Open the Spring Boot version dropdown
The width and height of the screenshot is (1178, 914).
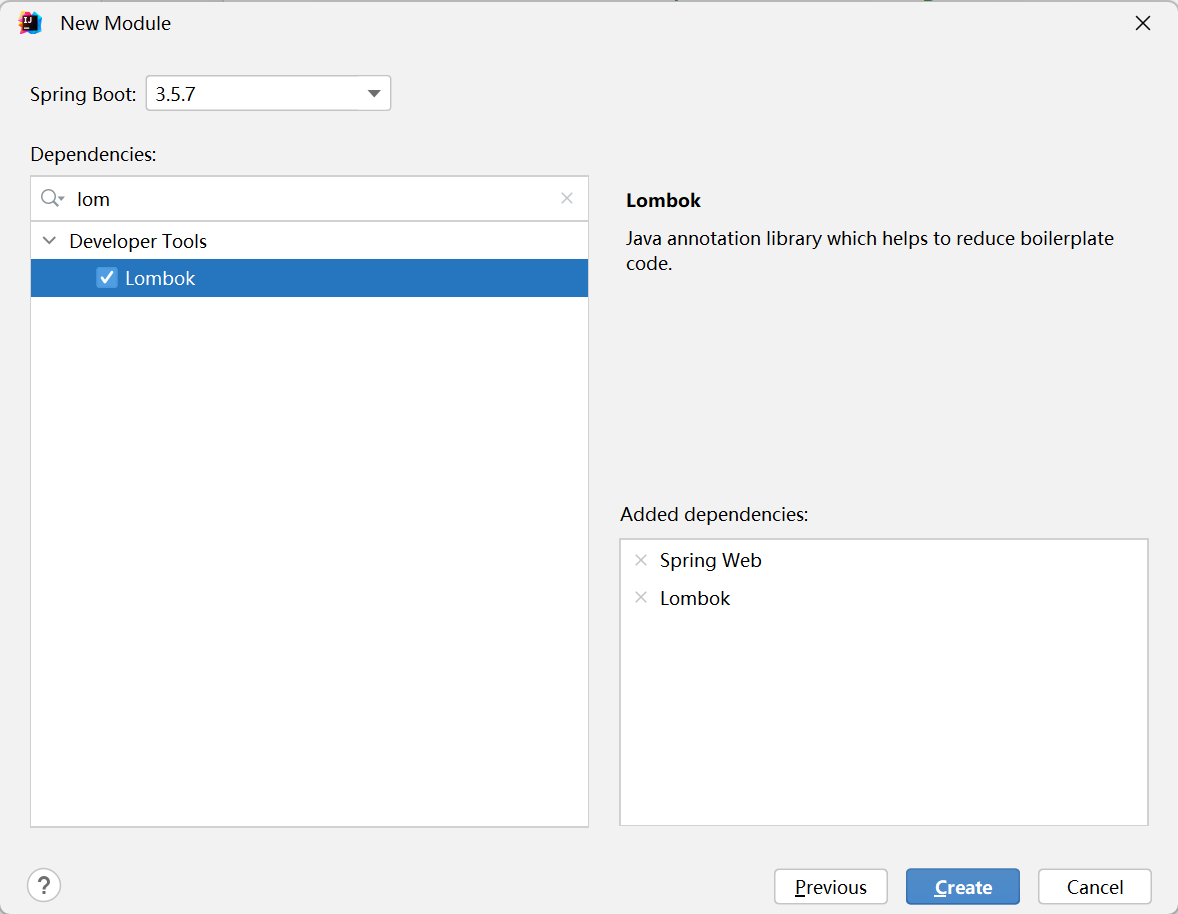[x=268, y=93]
